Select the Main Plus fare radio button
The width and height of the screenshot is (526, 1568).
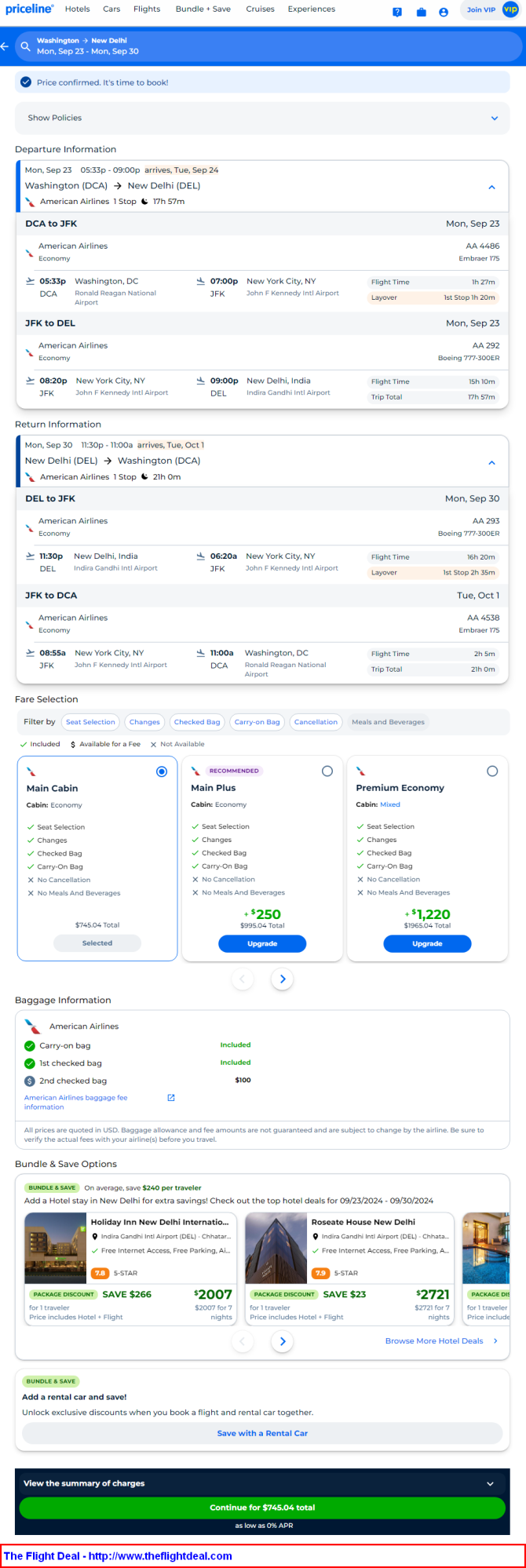[327, 771]
